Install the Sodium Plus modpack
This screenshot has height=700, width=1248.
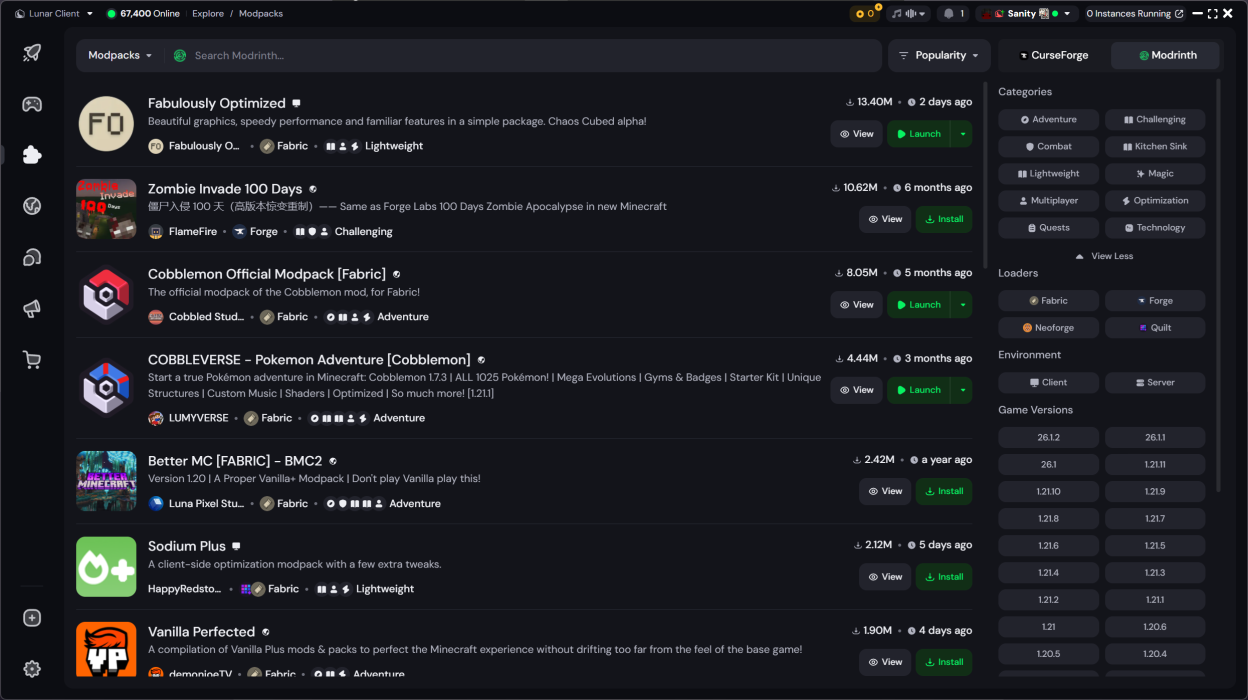[944, 577]
